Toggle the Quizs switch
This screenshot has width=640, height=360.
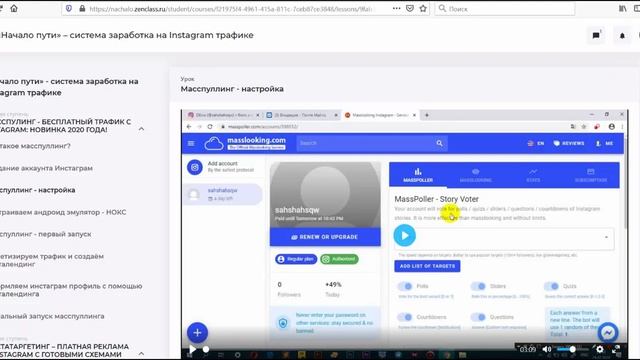(x=551, y=286)
